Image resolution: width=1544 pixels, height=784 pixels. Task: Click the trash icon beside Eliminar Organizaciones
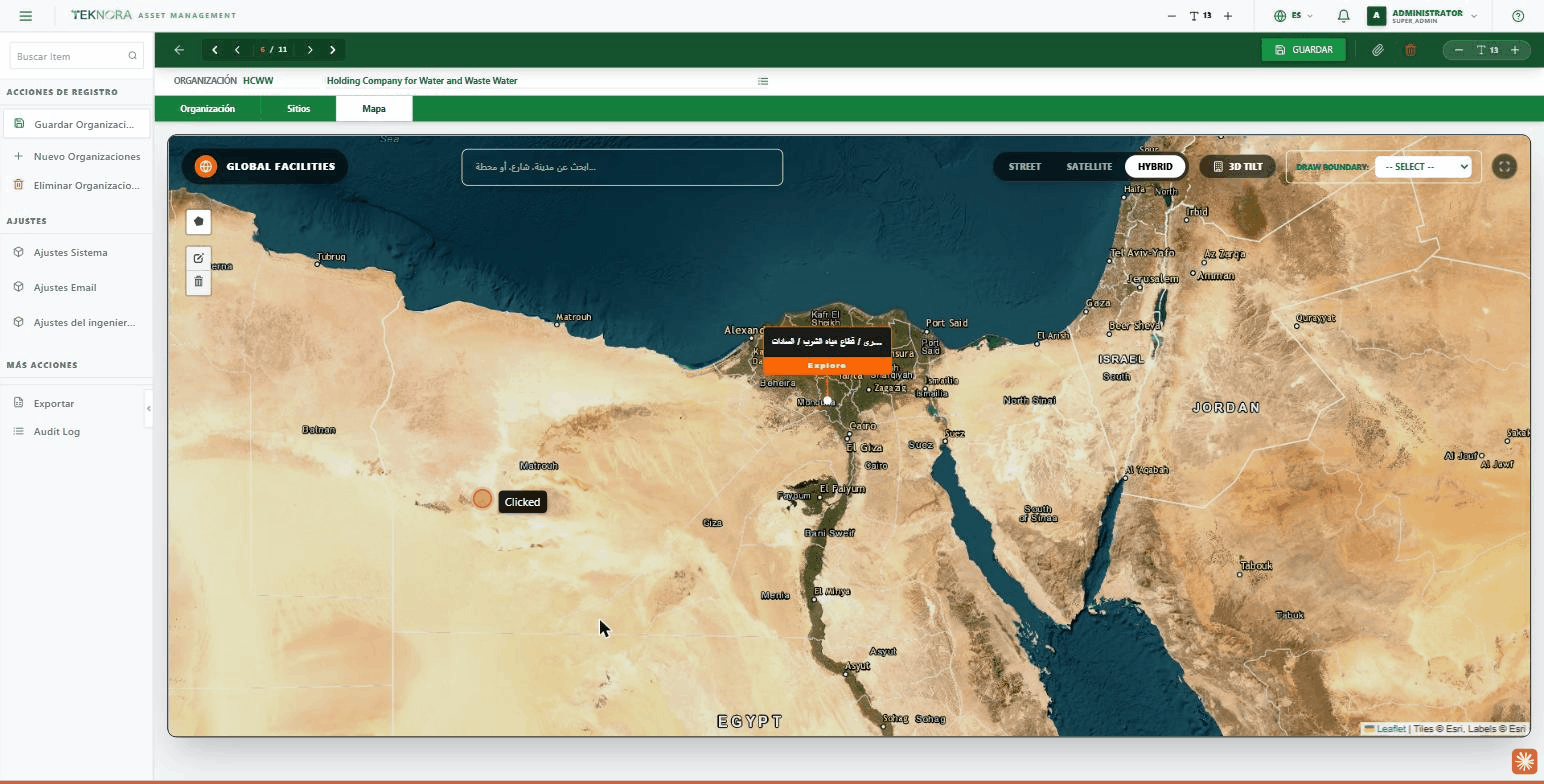[19, 185]
